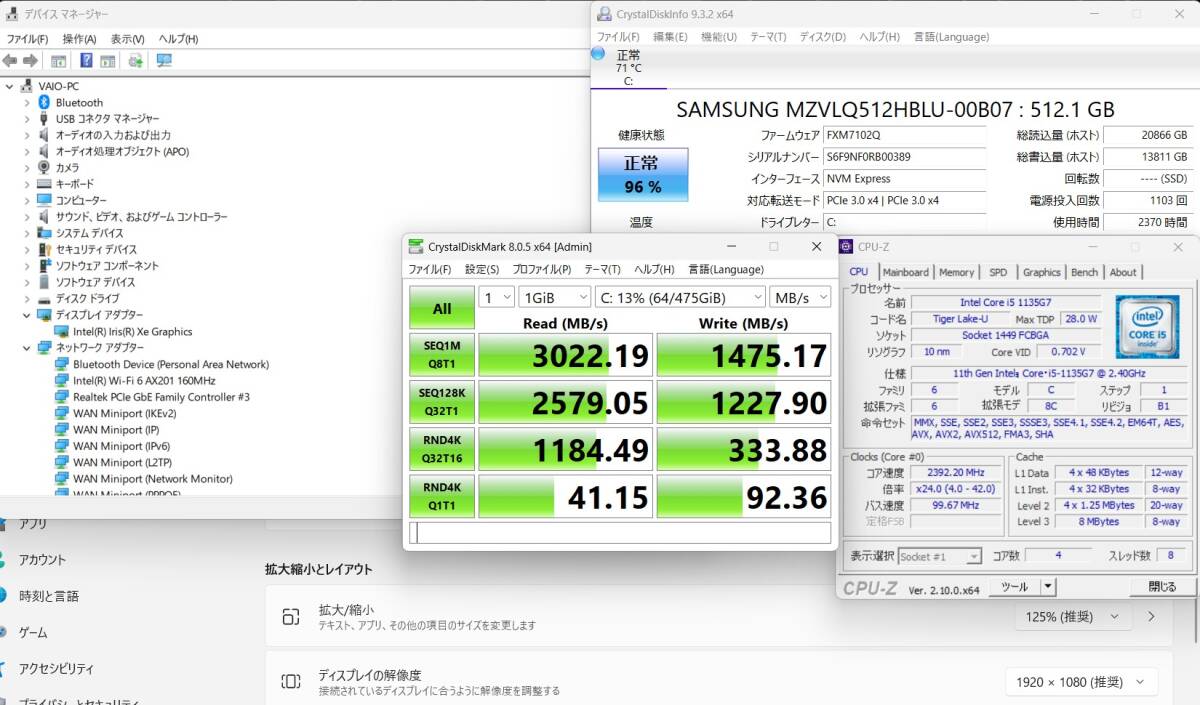Click the Intel Wi-Fi 6 AX201 adapter icon

(62, 381)
